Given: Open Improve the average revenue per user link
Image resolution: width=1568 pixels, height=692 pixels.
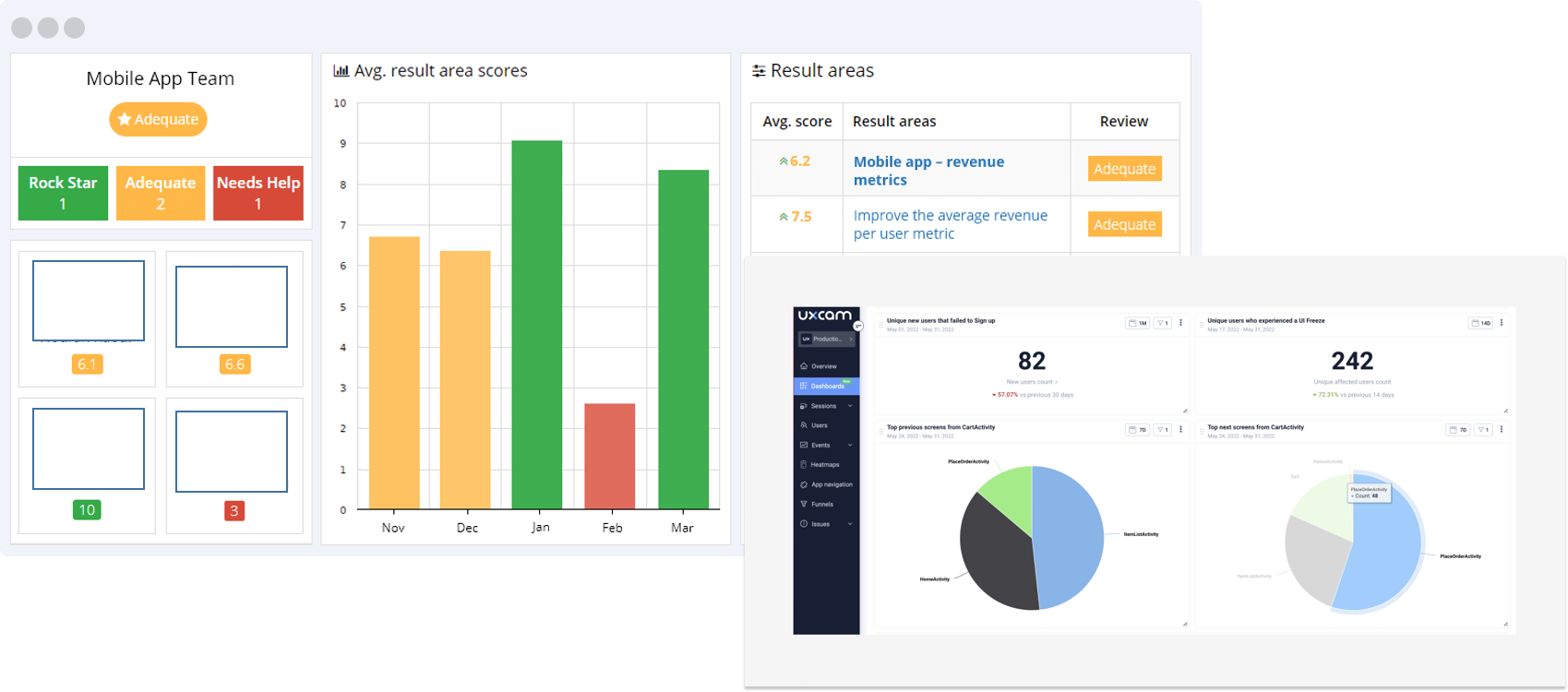Looking at the screenshot, I should 950,224.
